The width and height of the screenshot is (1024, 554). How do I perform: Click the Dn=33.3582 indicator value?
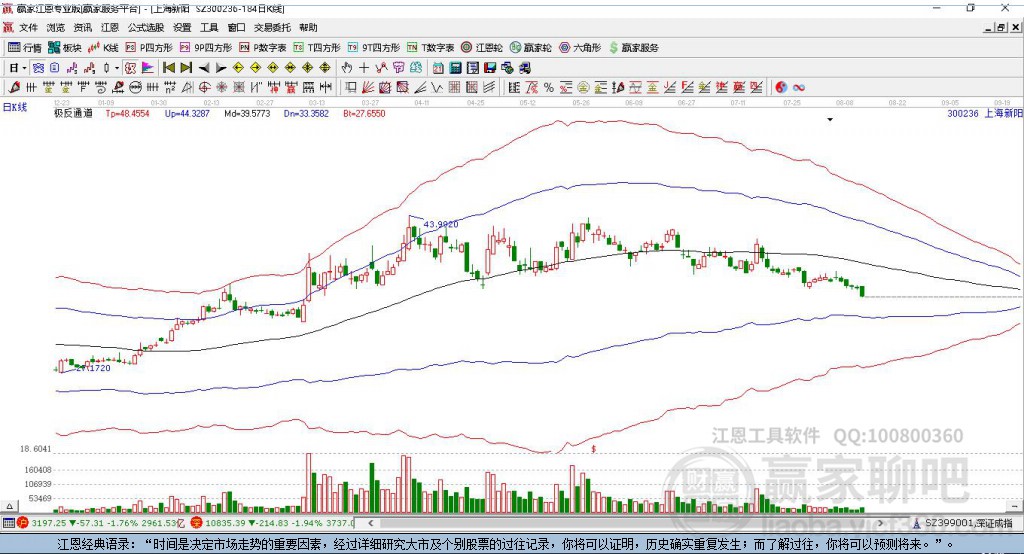tap(306, 113)
